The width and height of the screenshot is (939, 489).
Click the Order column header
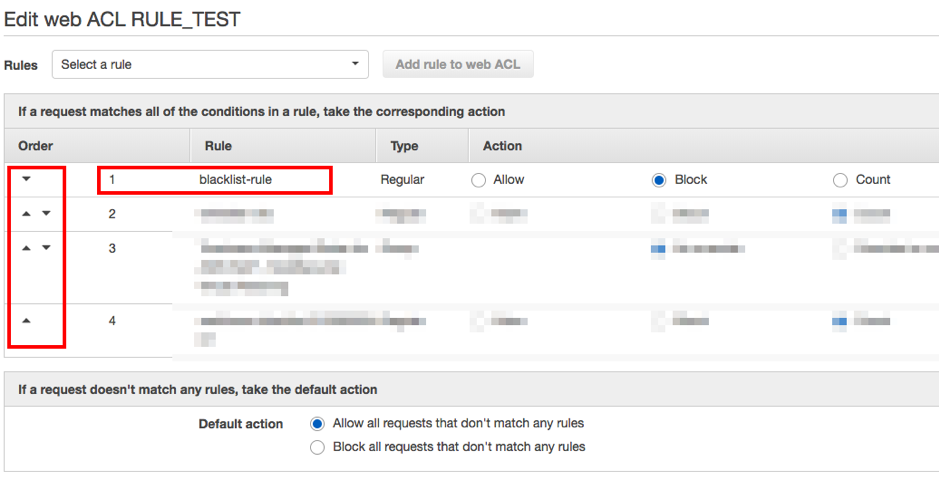35,146
